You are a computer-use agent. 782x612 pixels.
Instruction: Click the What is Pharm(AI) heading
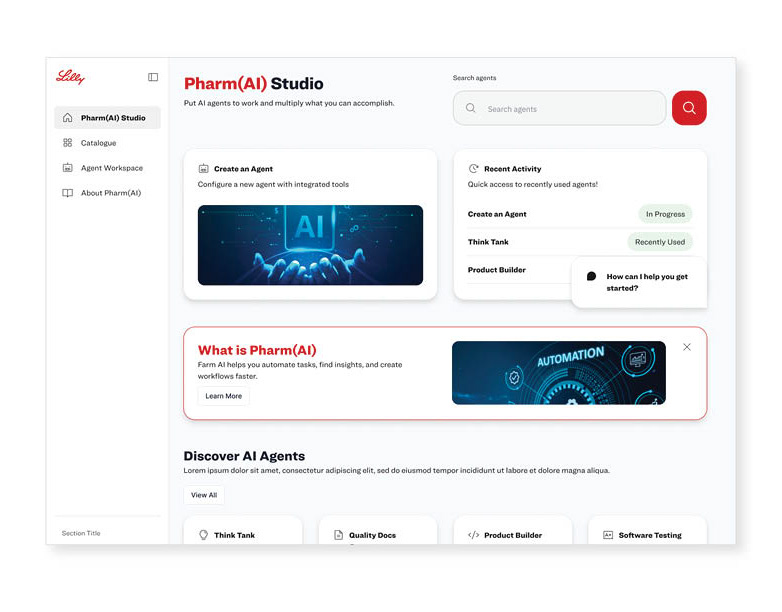click(257, 350)
